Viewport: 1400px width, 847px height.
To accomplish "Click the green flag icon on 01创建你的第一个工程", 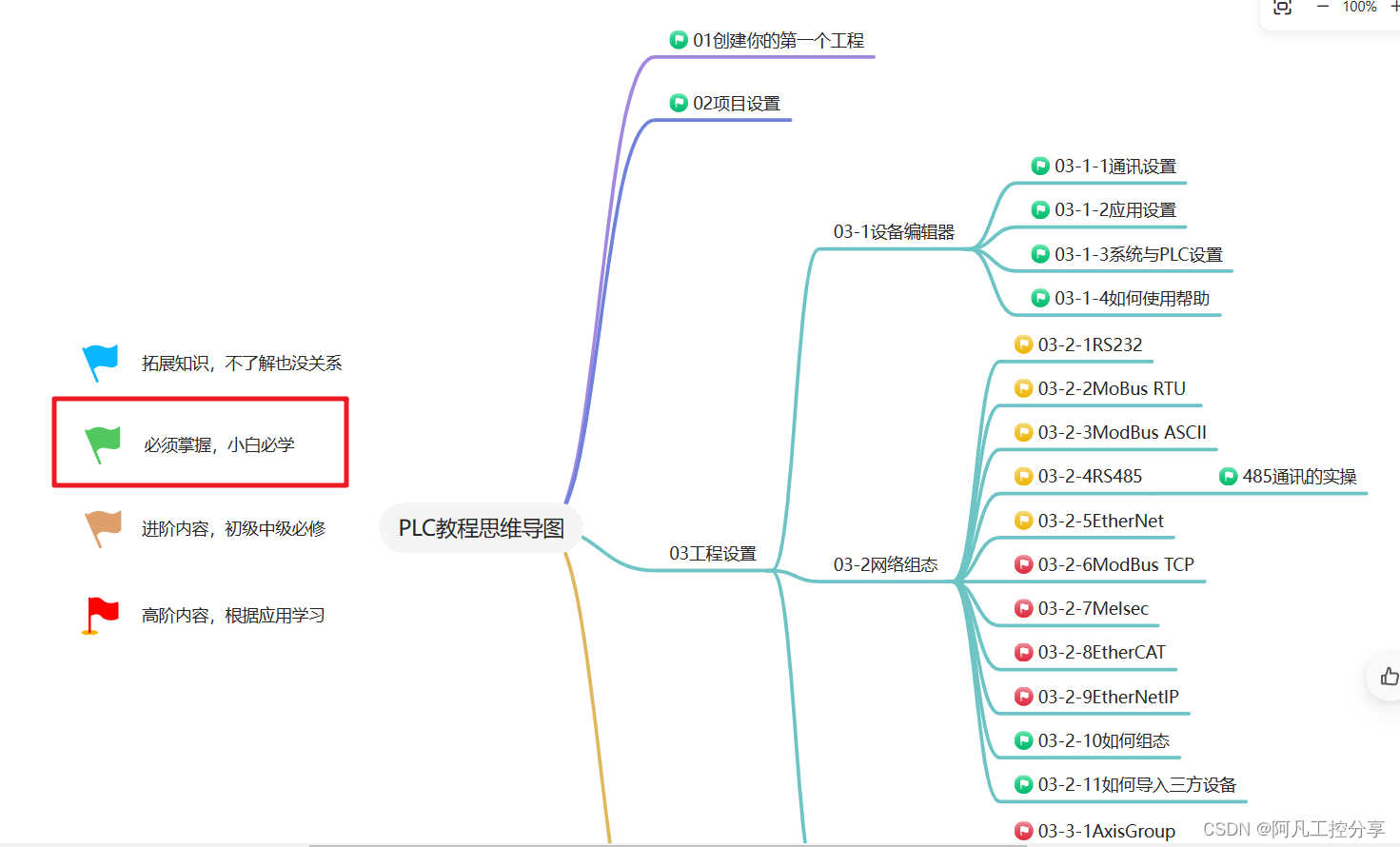I will 679,40.
